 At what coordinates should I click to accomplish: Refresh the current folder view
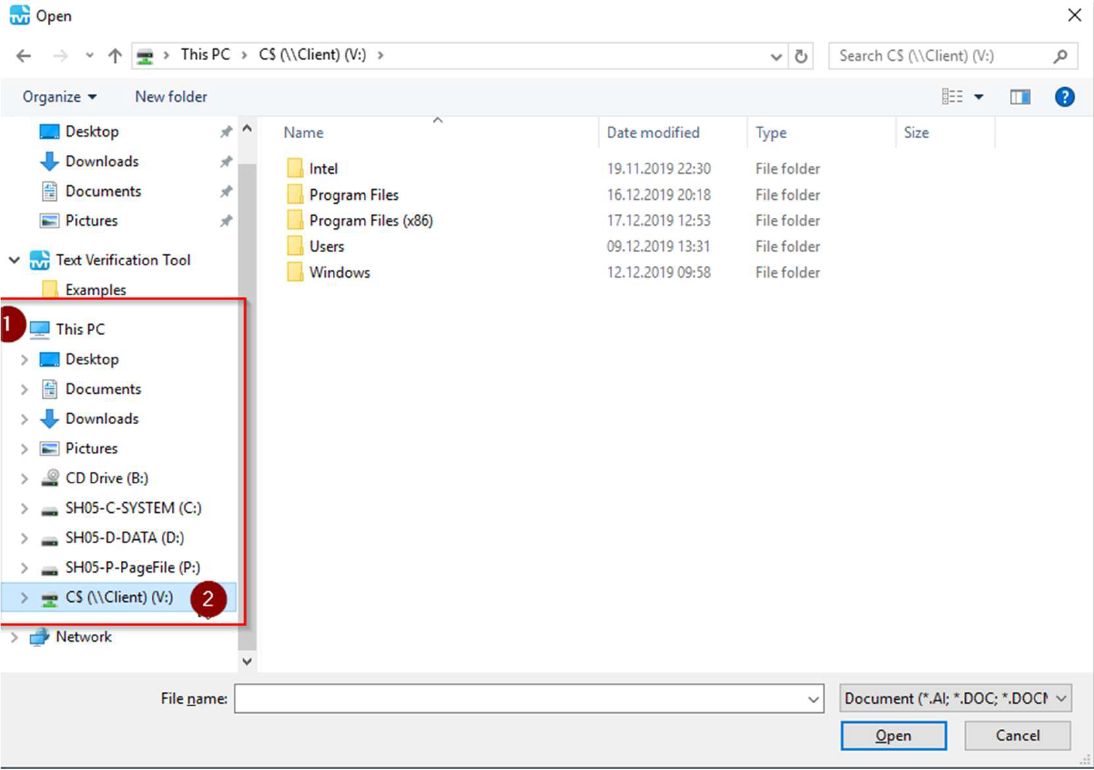801,55
